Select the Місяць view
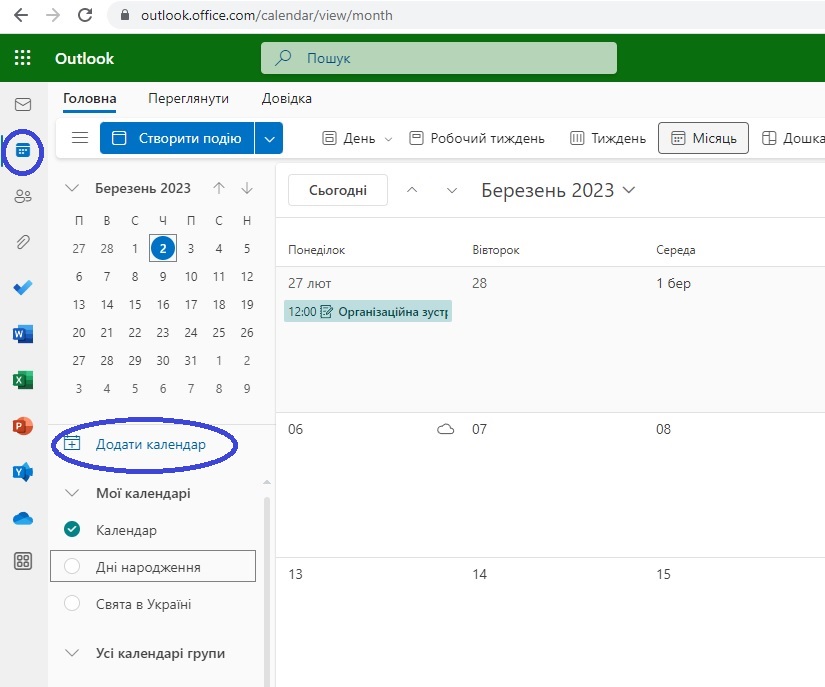This screenshot has width=825, height=687. point(703,138)
